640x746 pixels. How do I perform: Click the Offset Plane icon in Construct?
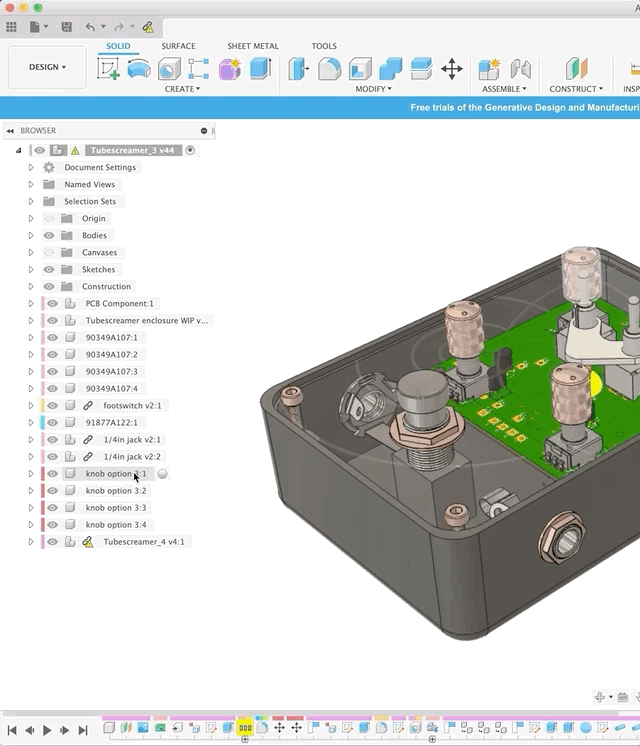(x=577, y=68)
